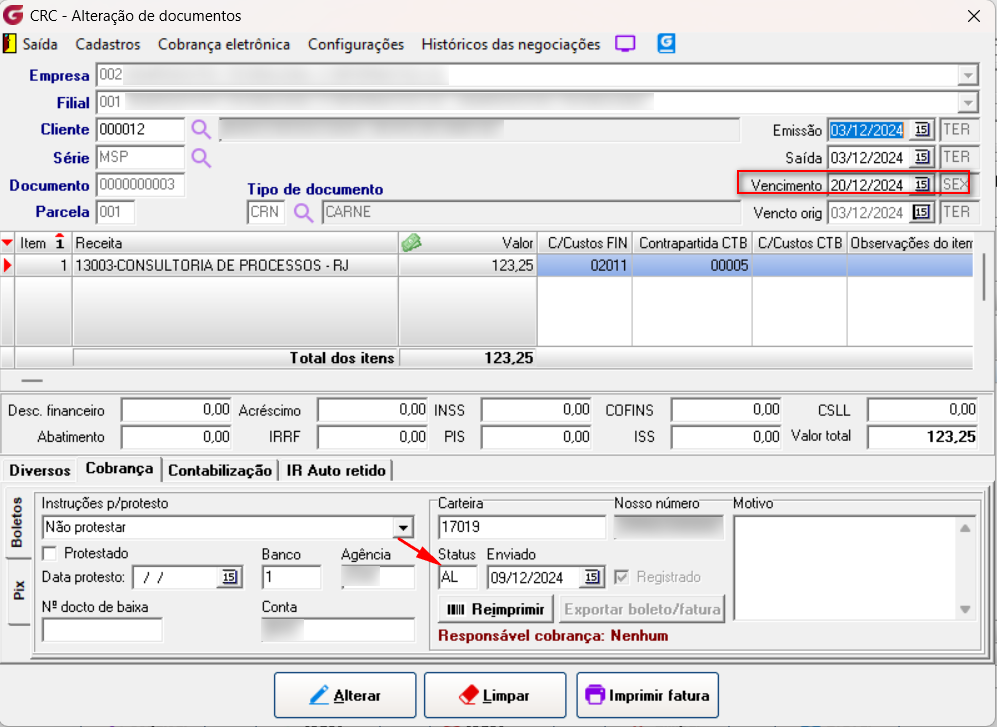The image size is (997, 727).
Task: Click the Desc. financeiro field
Action: click(177, 410)
